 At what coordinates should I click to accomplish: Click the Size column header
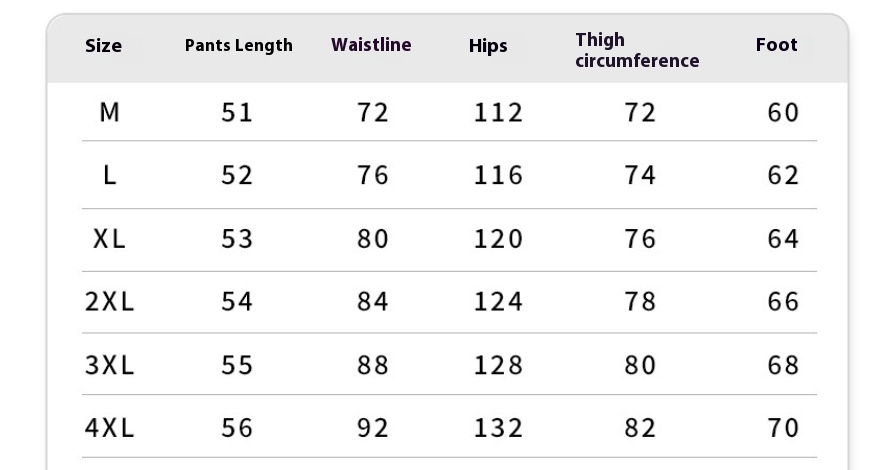pyautogui.click(x=103, y=46)
